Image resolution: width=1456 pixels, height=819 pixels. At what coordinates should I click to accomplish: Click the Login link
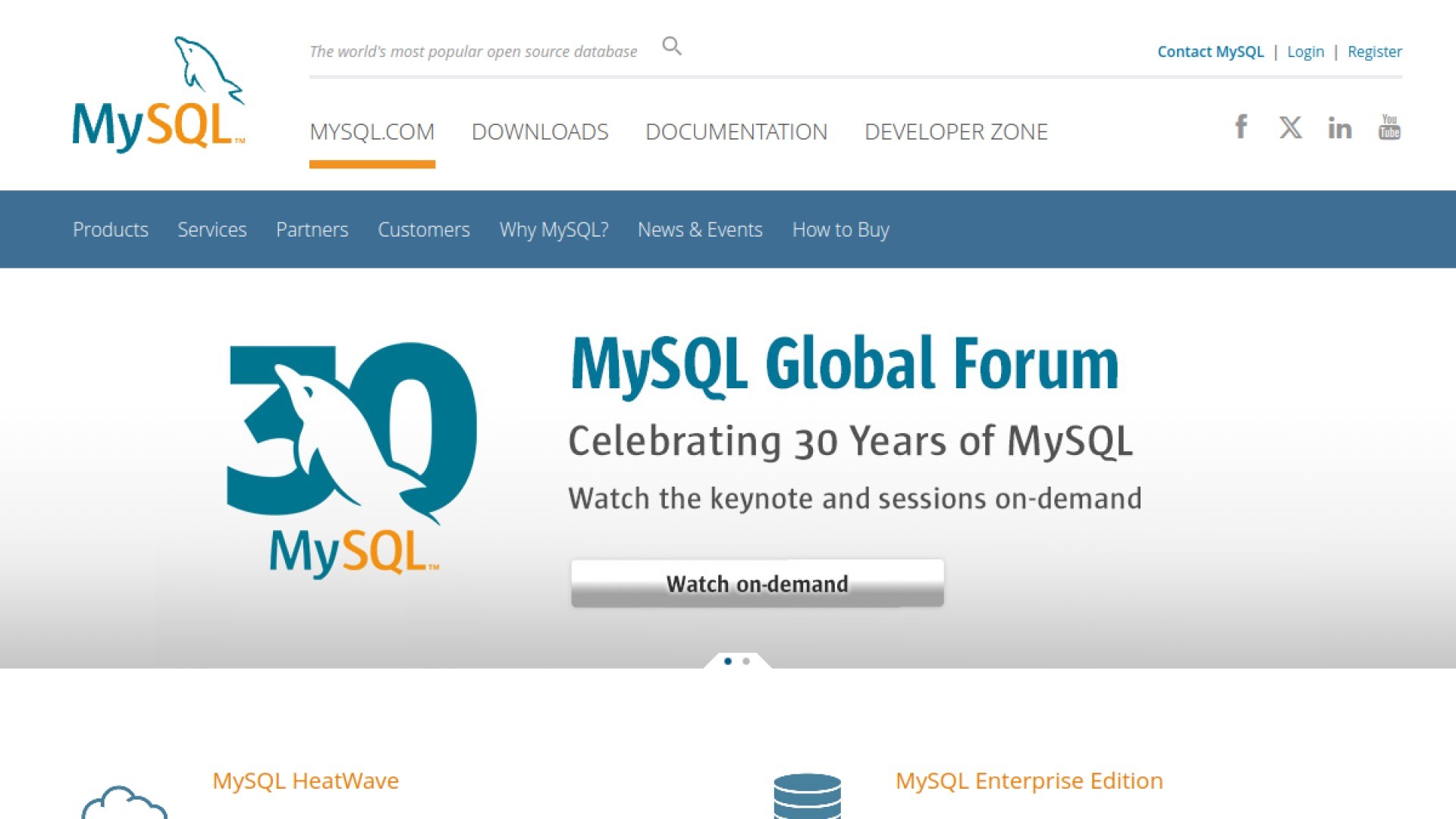[x=1305, y=52]
